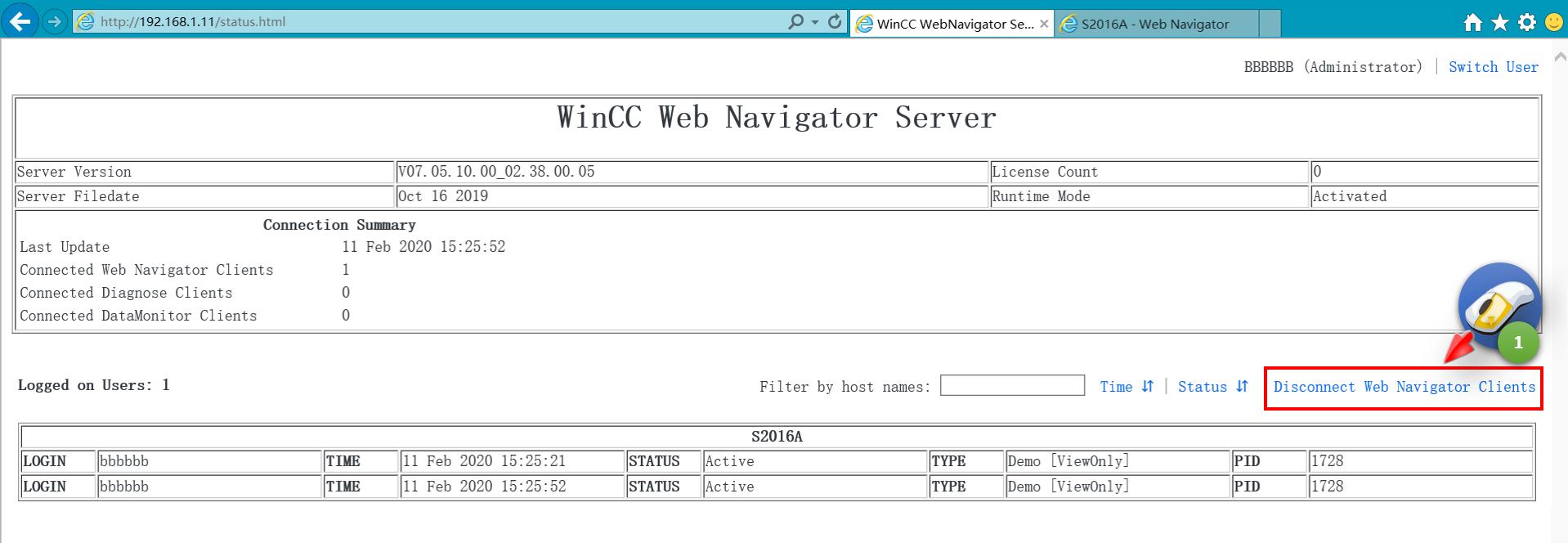The height and width of the screenshot is (543, 1568).
Task: Select the server version value V07.05.10.00_02.38.00.05
Action: click(x=496, y=172)
